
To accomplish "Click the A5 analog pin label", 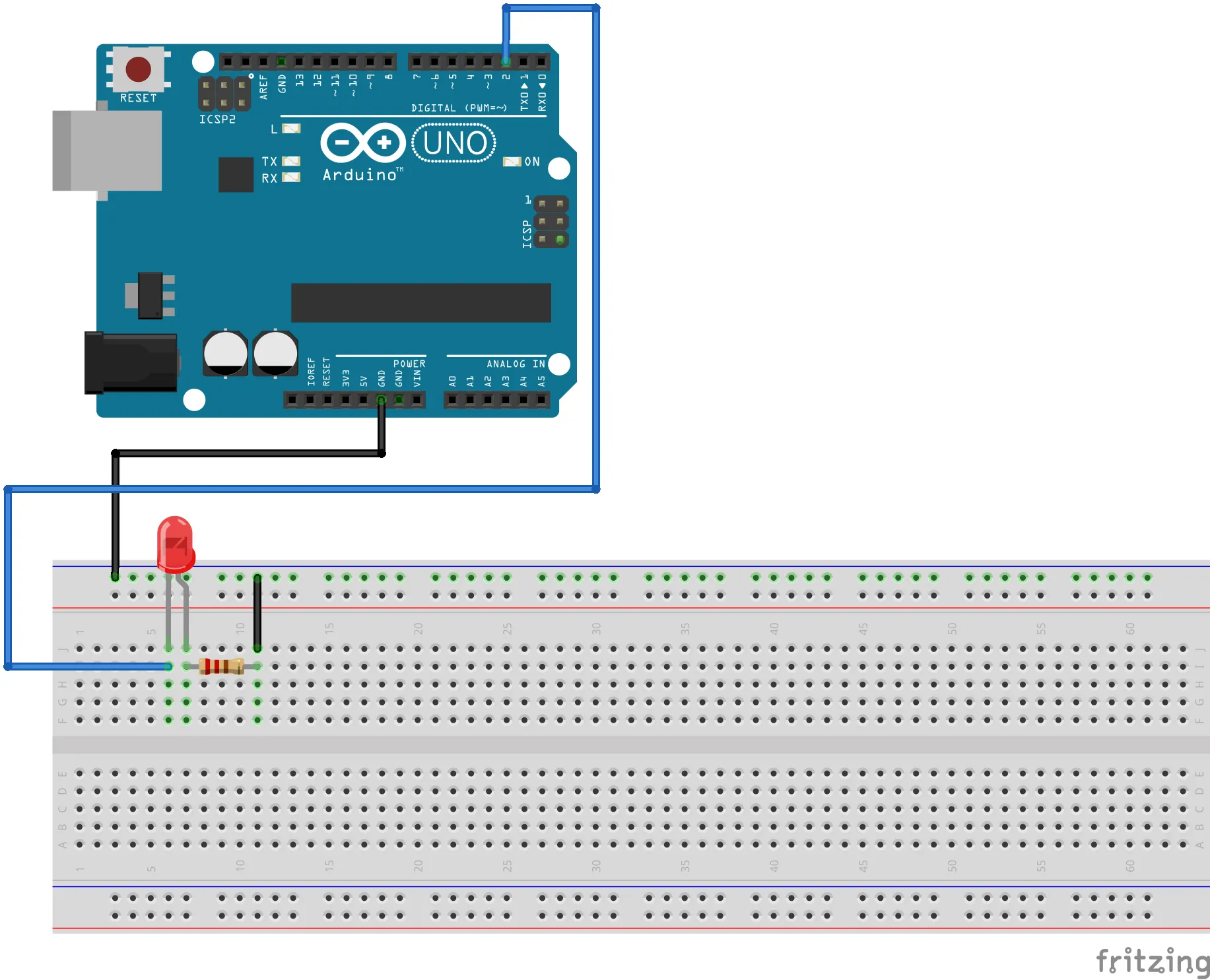I will 541,381.
